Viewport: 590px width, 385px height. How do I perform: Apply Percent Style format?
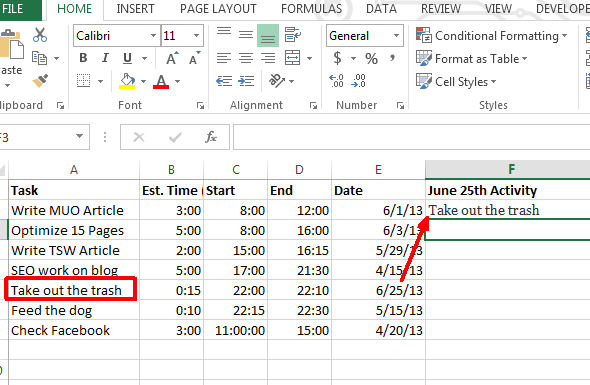click(x=371, y=58)
